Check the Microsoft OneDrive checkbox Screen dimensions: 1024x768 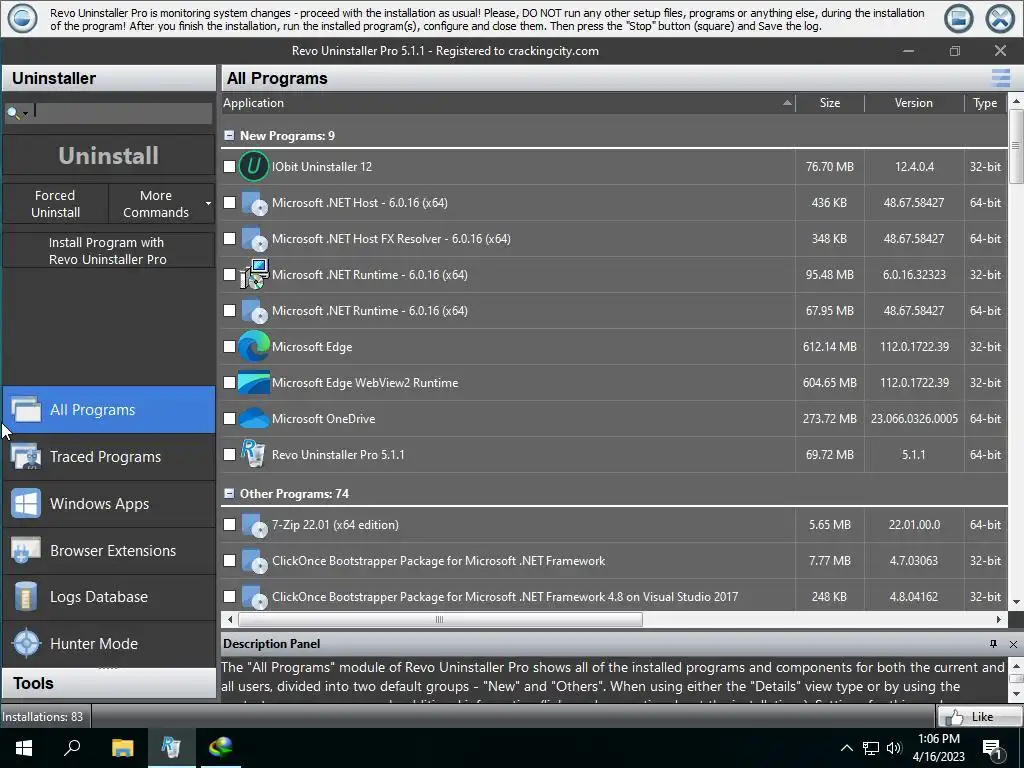229,418
